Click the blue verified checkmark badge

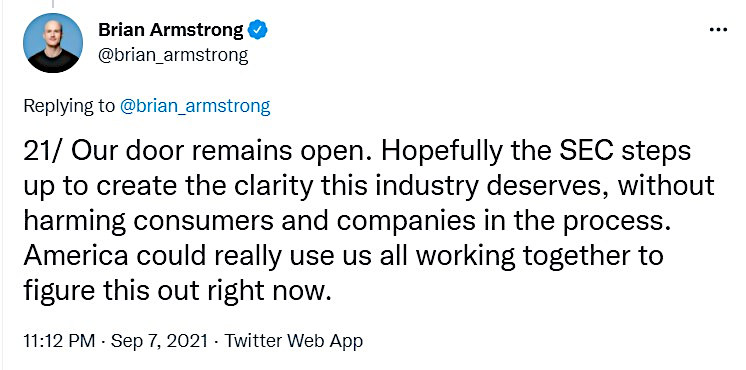point(259,30)
